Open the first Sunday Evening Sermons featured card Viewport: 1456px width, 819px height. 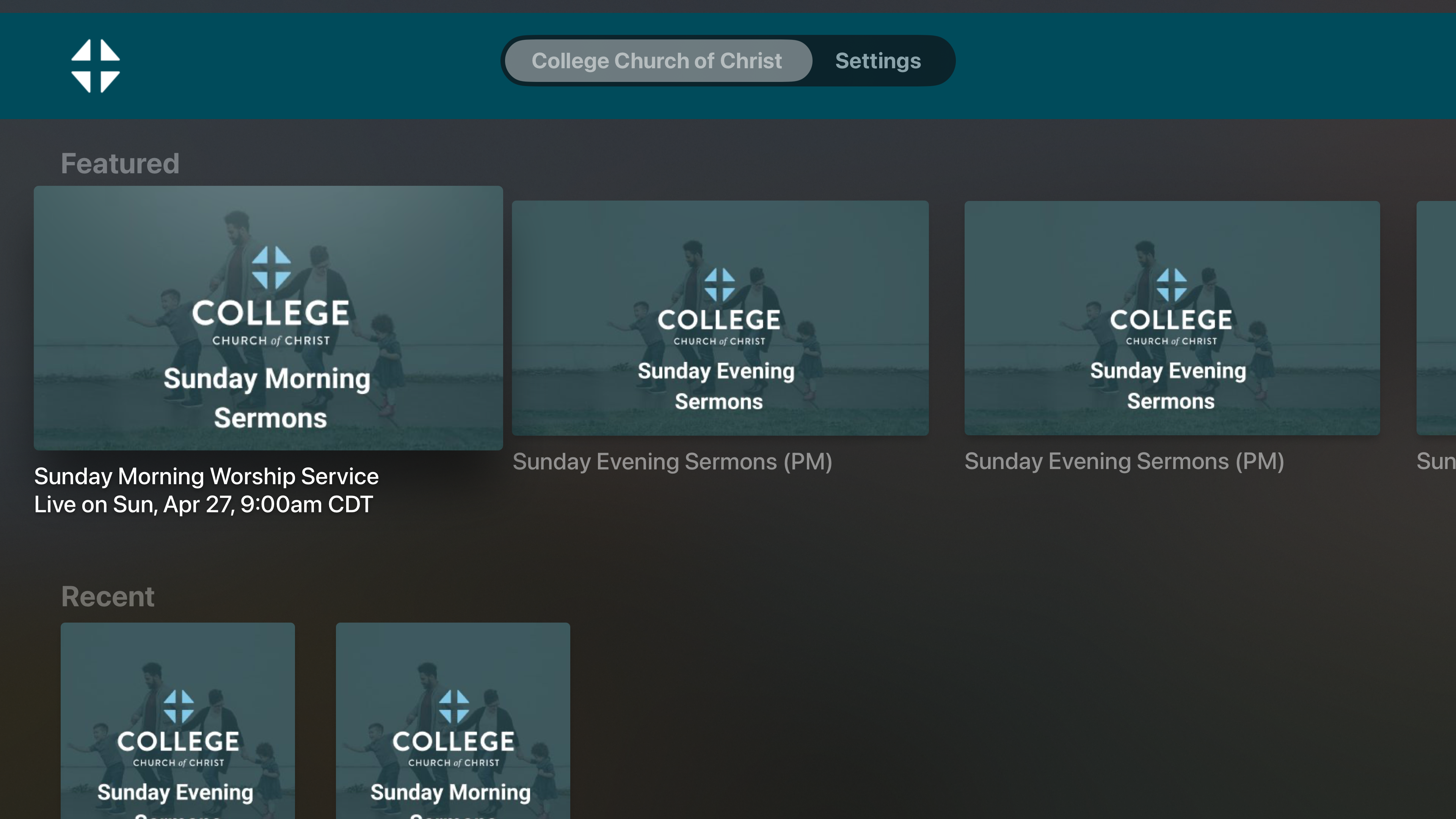pos(720,318)
